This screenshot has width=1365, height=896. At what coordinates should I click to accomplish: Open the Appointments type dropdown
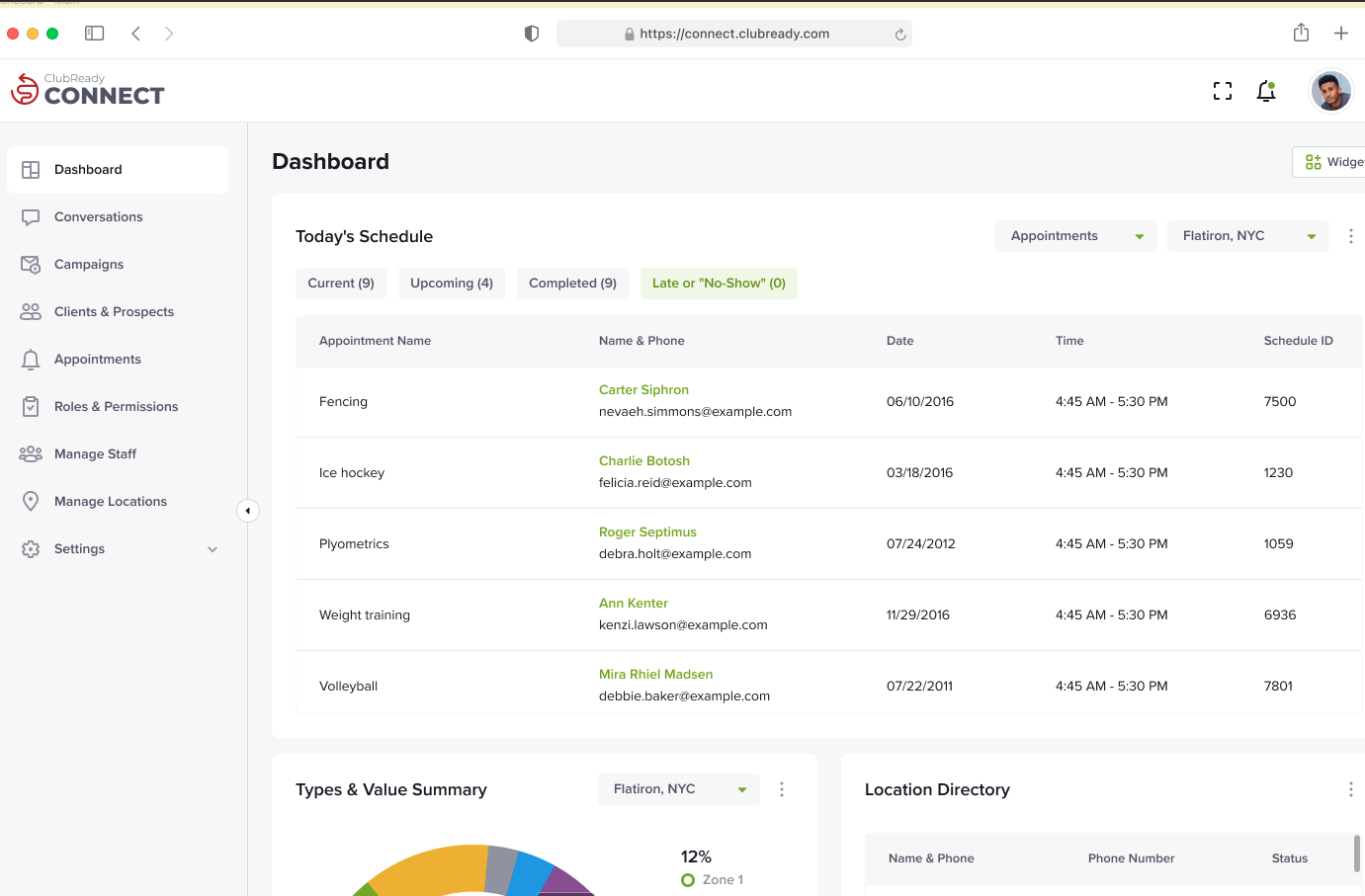coord(1075,236)
